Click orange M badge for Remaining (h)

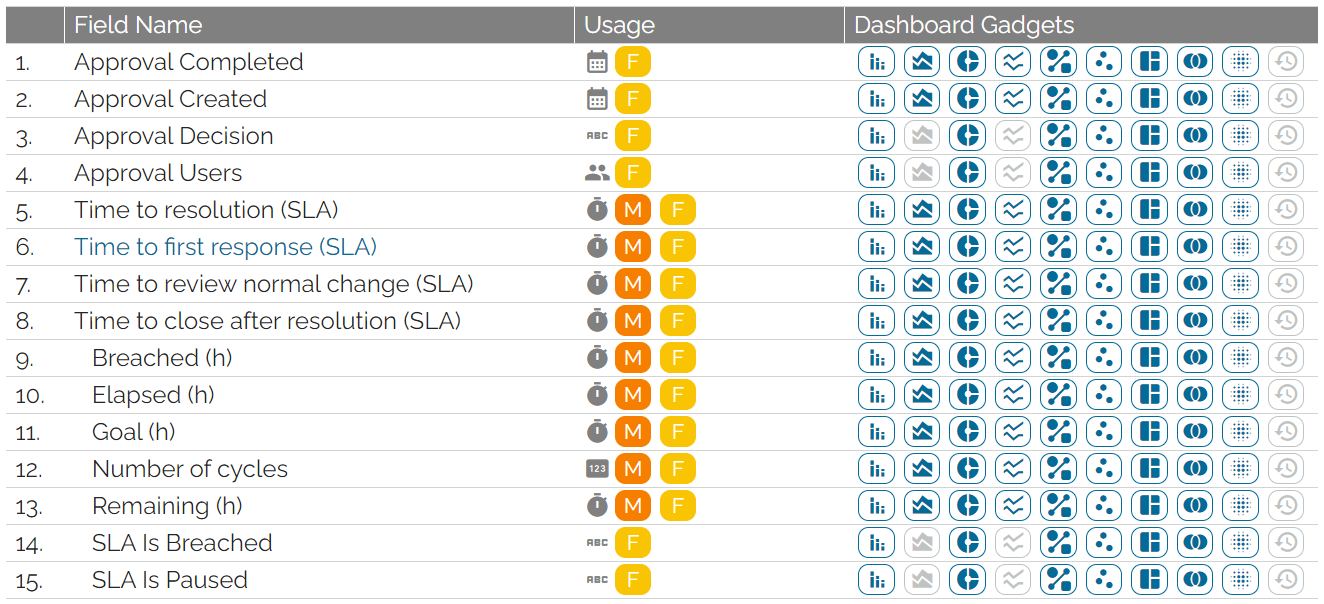(632, 506)
